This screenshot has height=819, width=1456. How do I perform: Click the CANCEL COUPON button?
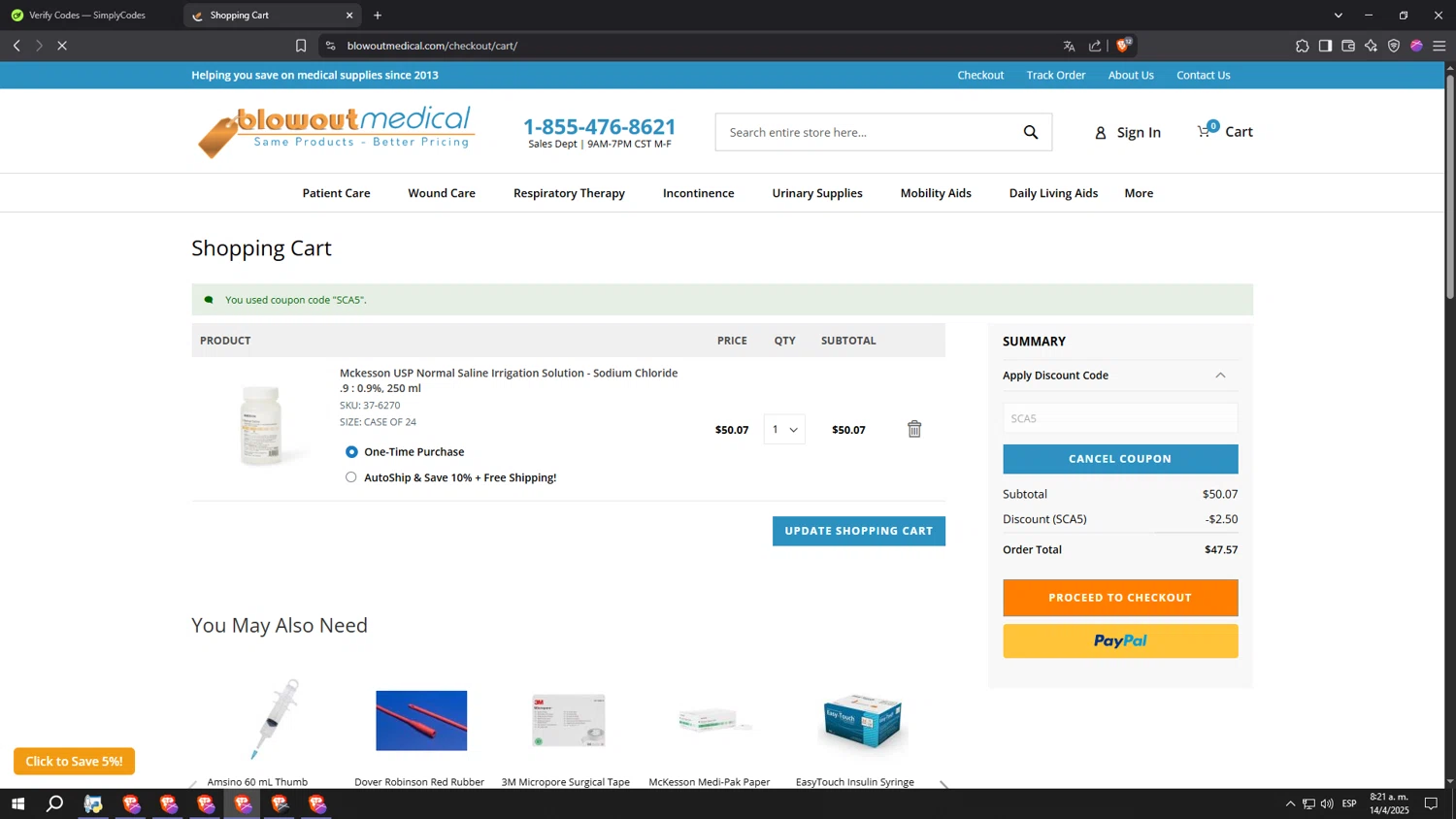point(1120,459)
